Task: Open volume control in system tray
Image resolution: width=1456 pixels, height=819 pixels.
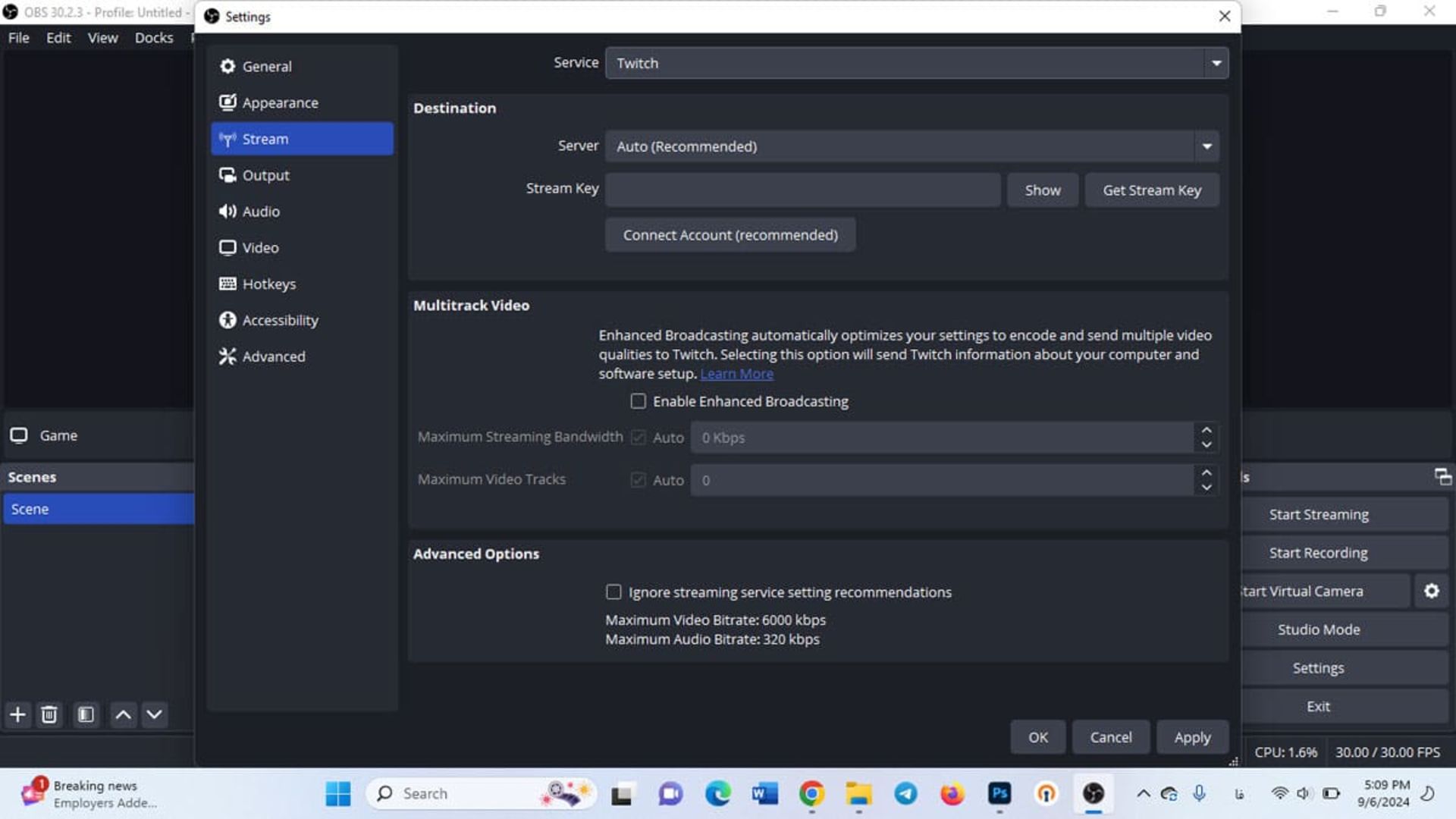Action: tap(1304, 793)
